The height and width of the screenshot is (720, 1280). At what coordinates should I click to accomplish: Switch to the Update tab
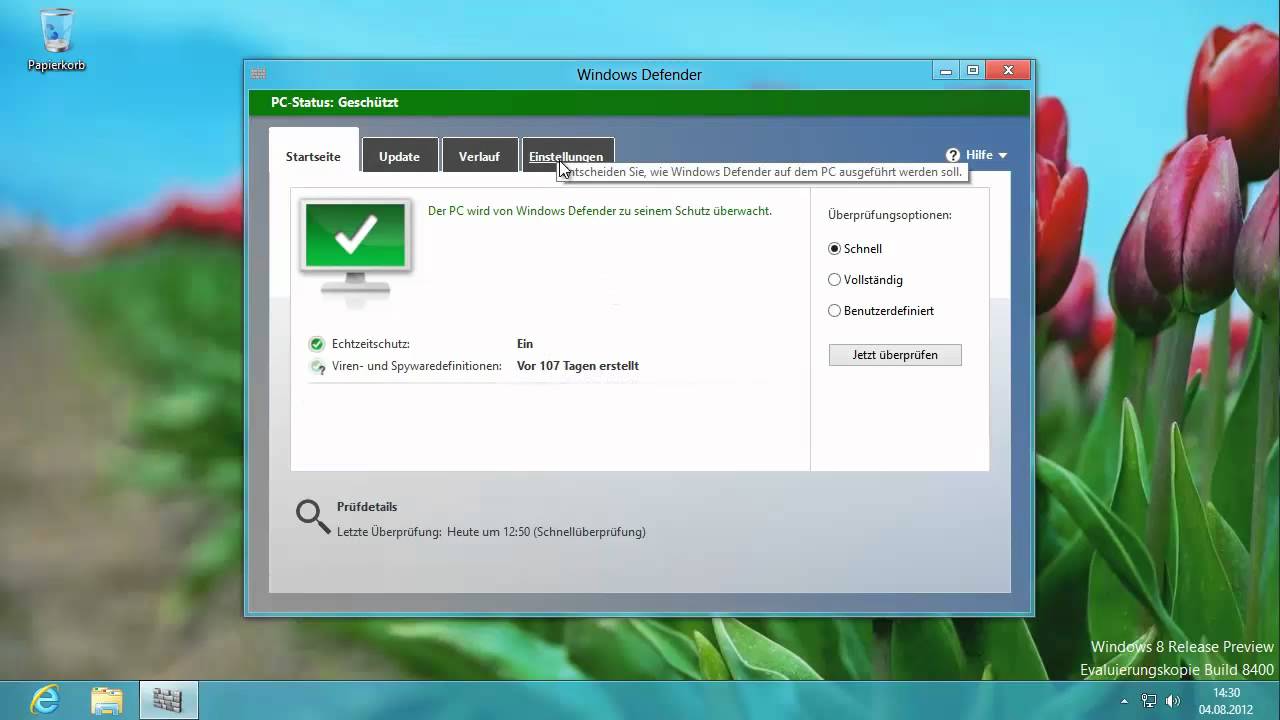point(399,157)
